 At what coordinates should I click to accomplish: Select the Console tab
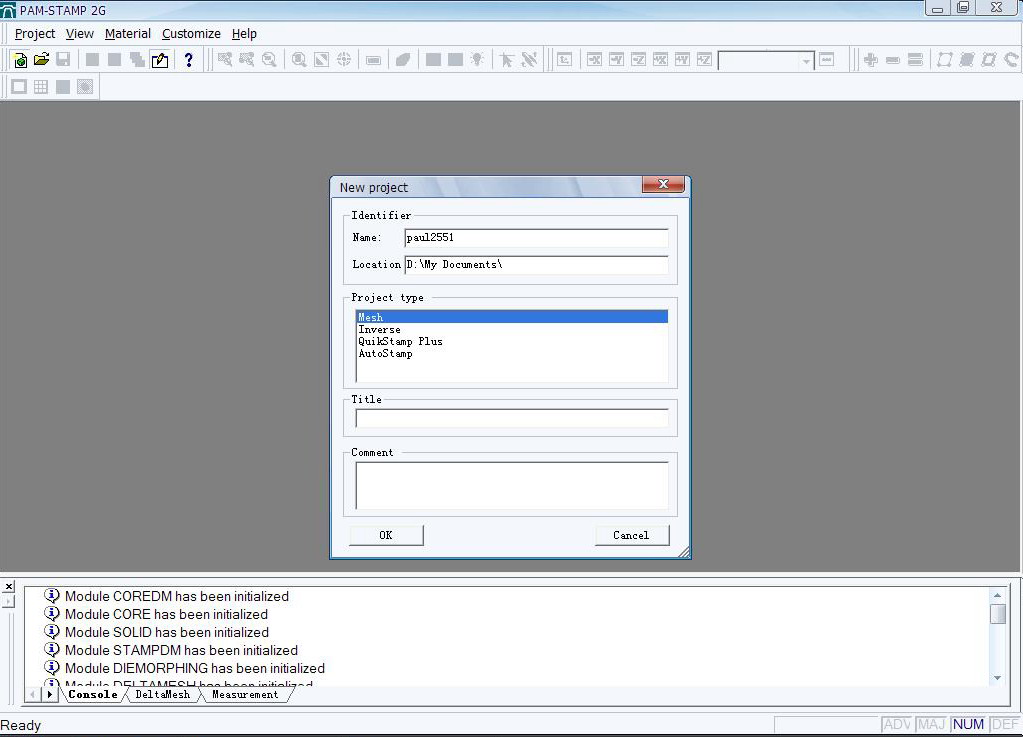pyautogui.click(x=93, y=695)
